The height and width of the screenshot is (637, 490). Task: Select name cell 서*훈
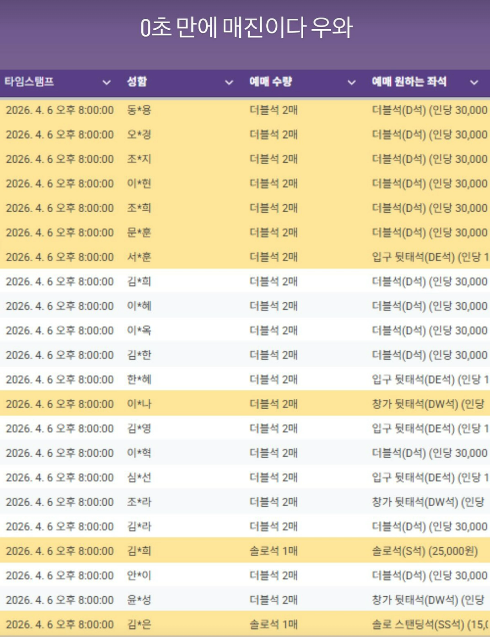click(139, 257)
